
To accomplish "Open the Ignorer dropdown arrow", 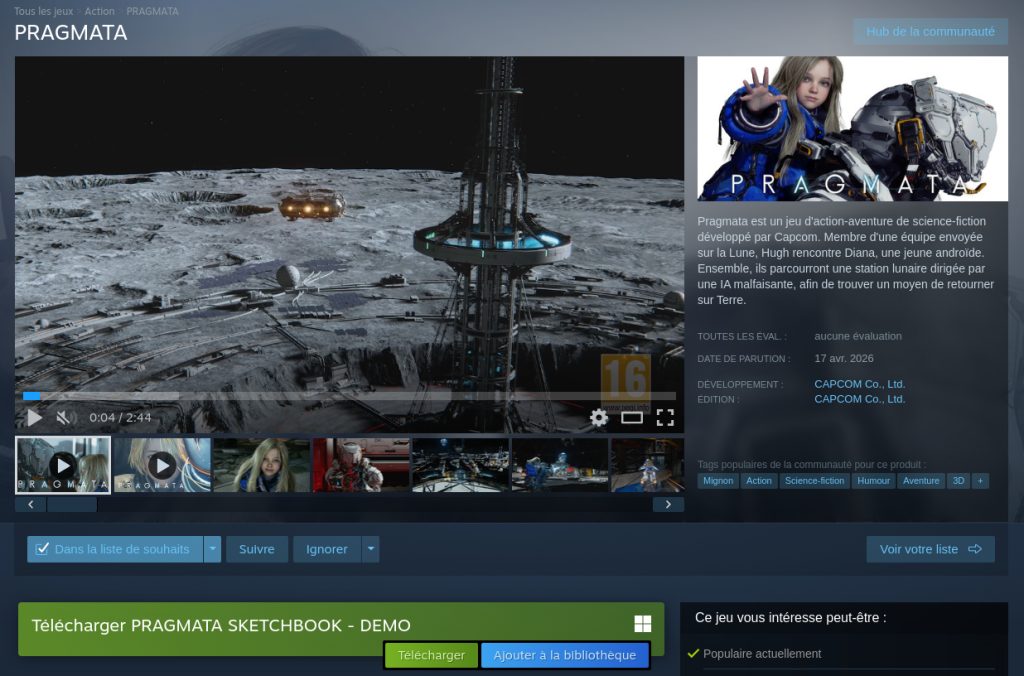I will point(371,548).
